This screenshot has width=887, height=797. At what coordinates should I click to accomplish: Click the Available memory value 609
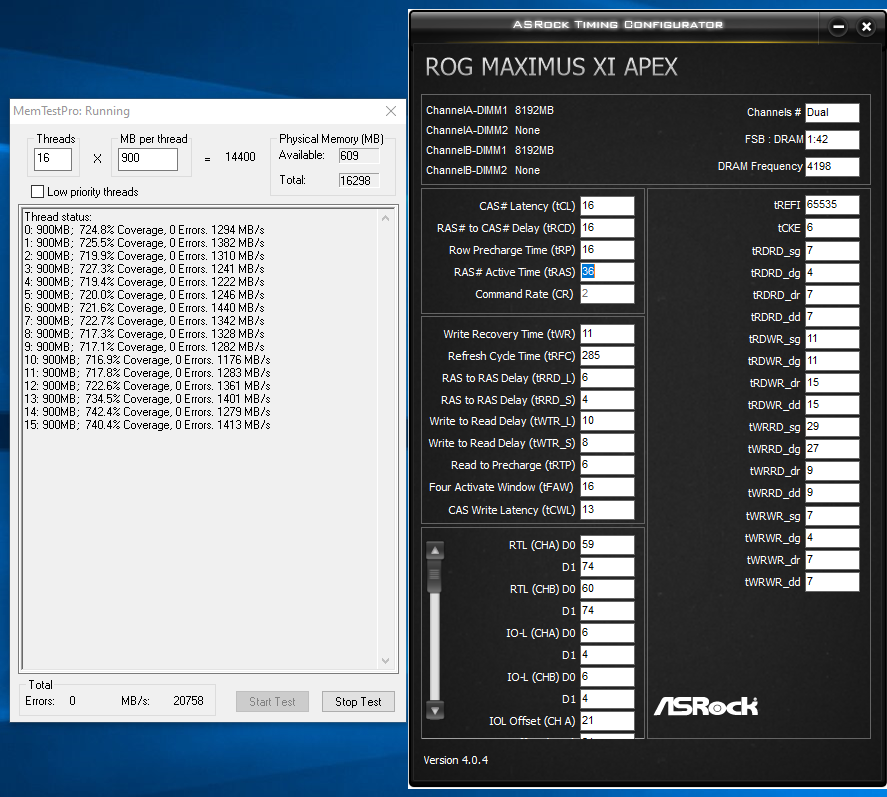tap(359, 156)
